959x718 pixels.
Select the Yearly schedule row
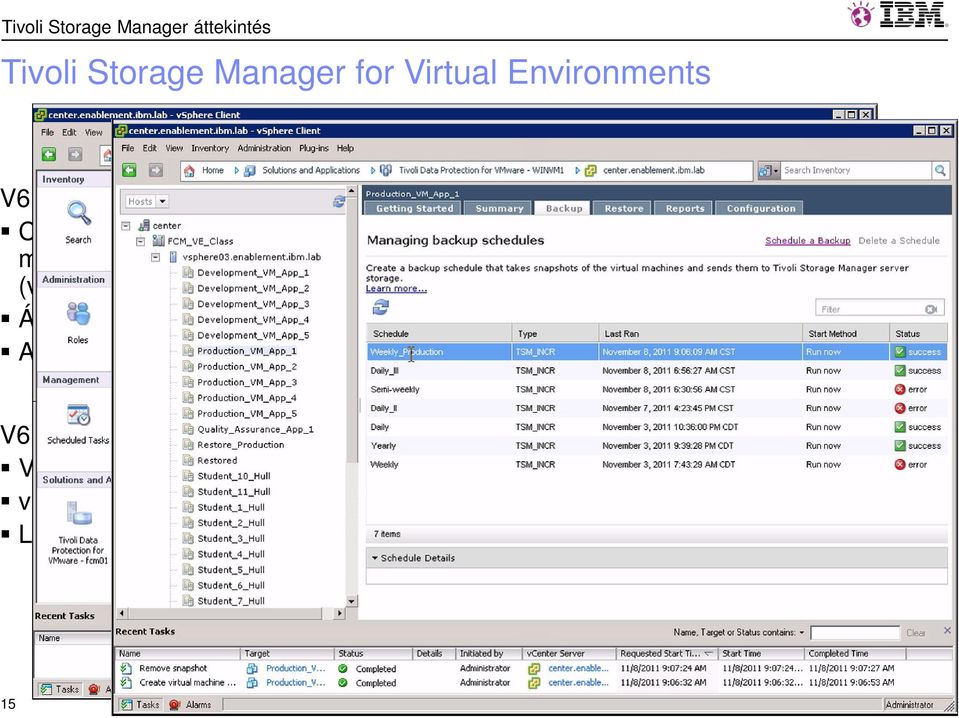click(656, 446)
